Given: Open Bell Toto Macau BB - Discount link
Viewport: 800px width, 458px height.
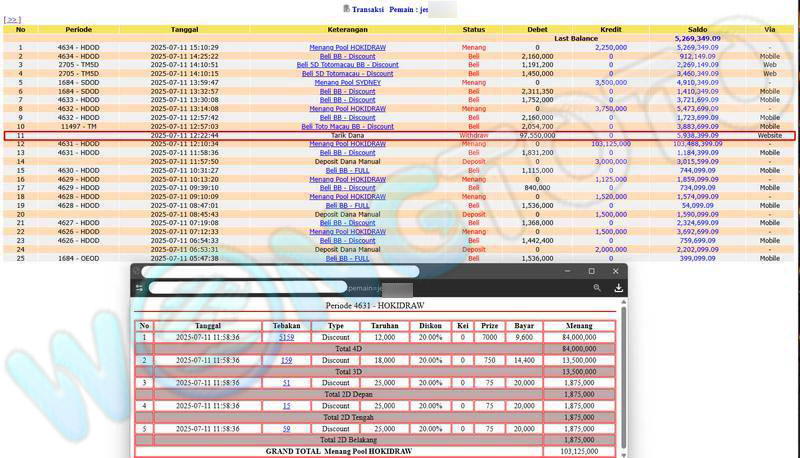Looking at the screenshot, I should point(347,126).
